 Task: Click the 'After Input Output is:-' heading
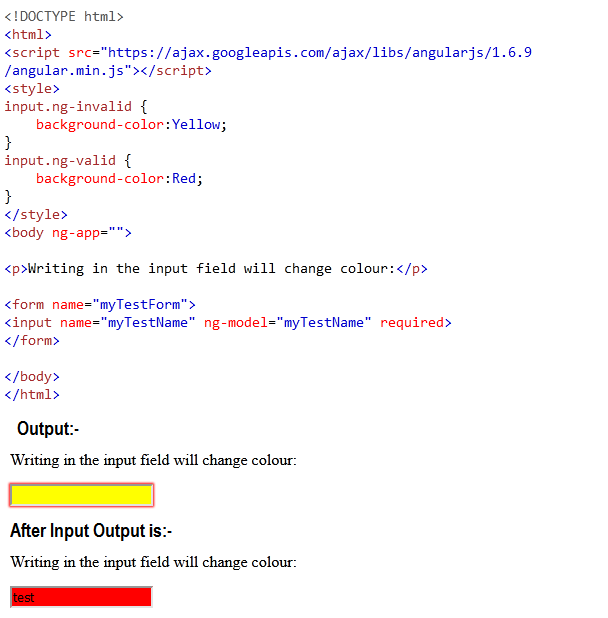91,531
